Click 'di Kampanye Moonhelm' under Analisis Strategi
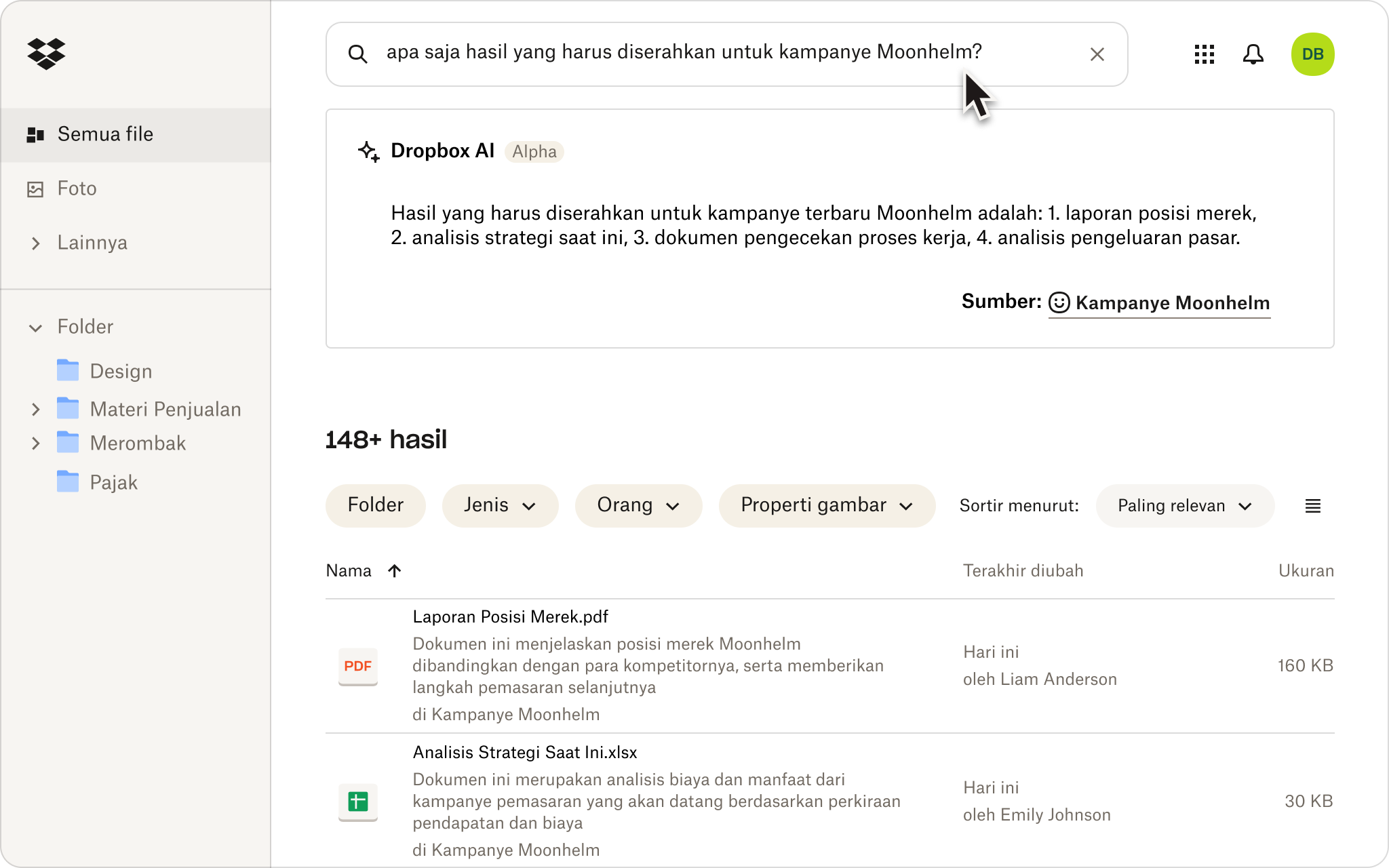The image size is (1389, 868). click(x=506, y=850)
